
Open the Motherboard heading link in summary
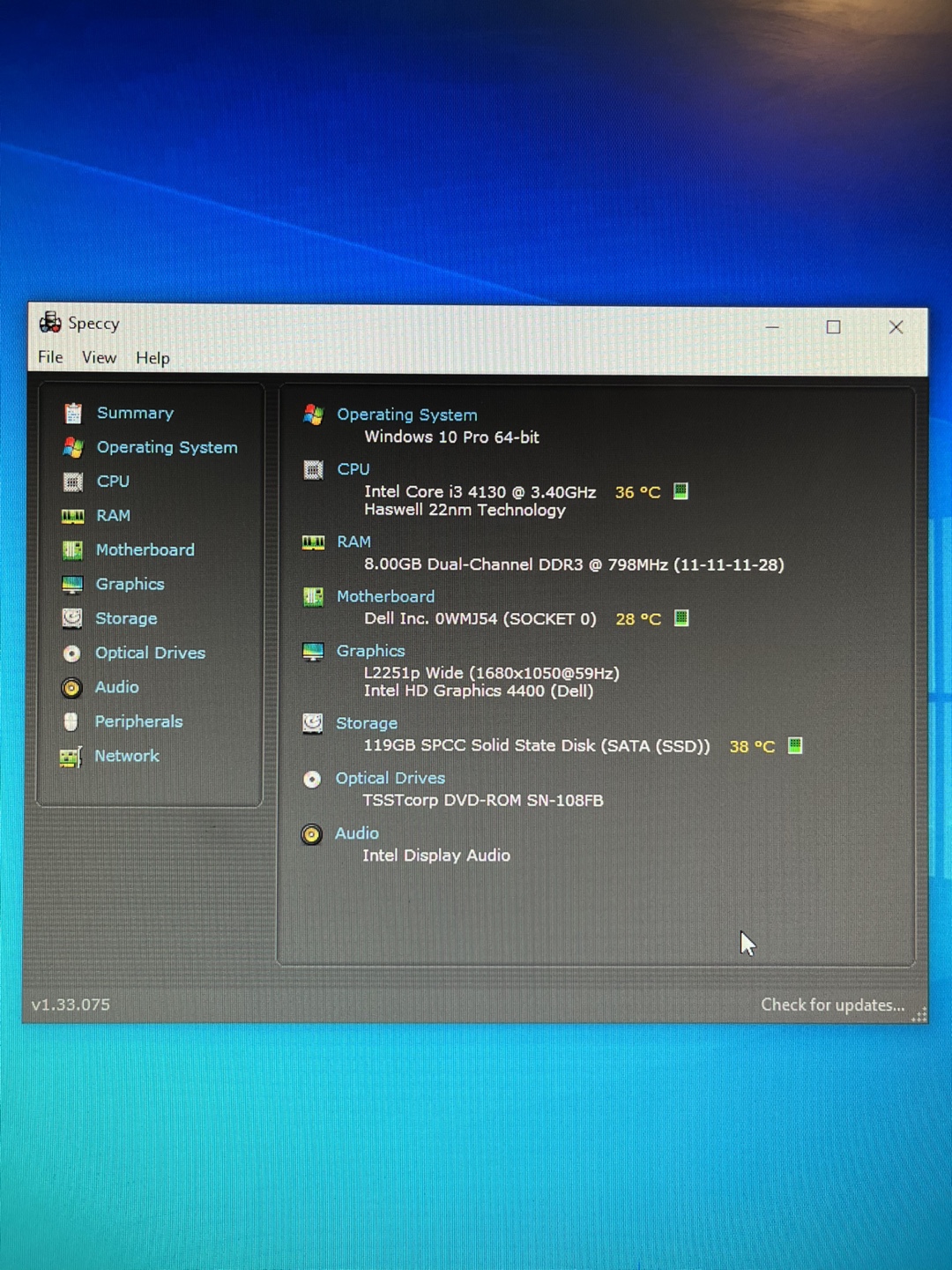coord(385,597)
